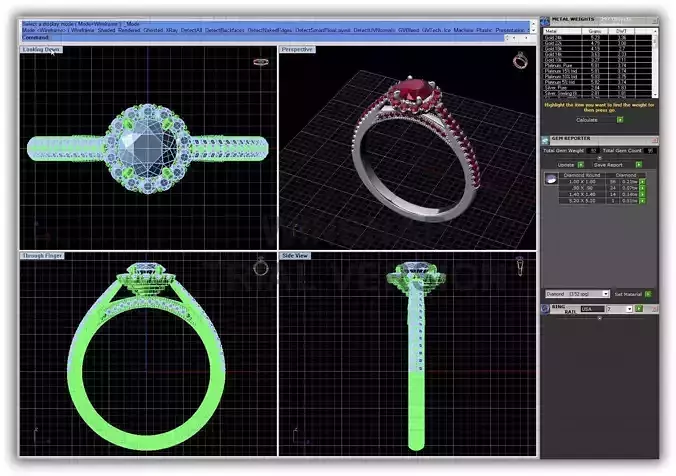Choose DetectNakedEdges display mode option
Viewport: 676px width, 476px height.
[x=269, y=30]
